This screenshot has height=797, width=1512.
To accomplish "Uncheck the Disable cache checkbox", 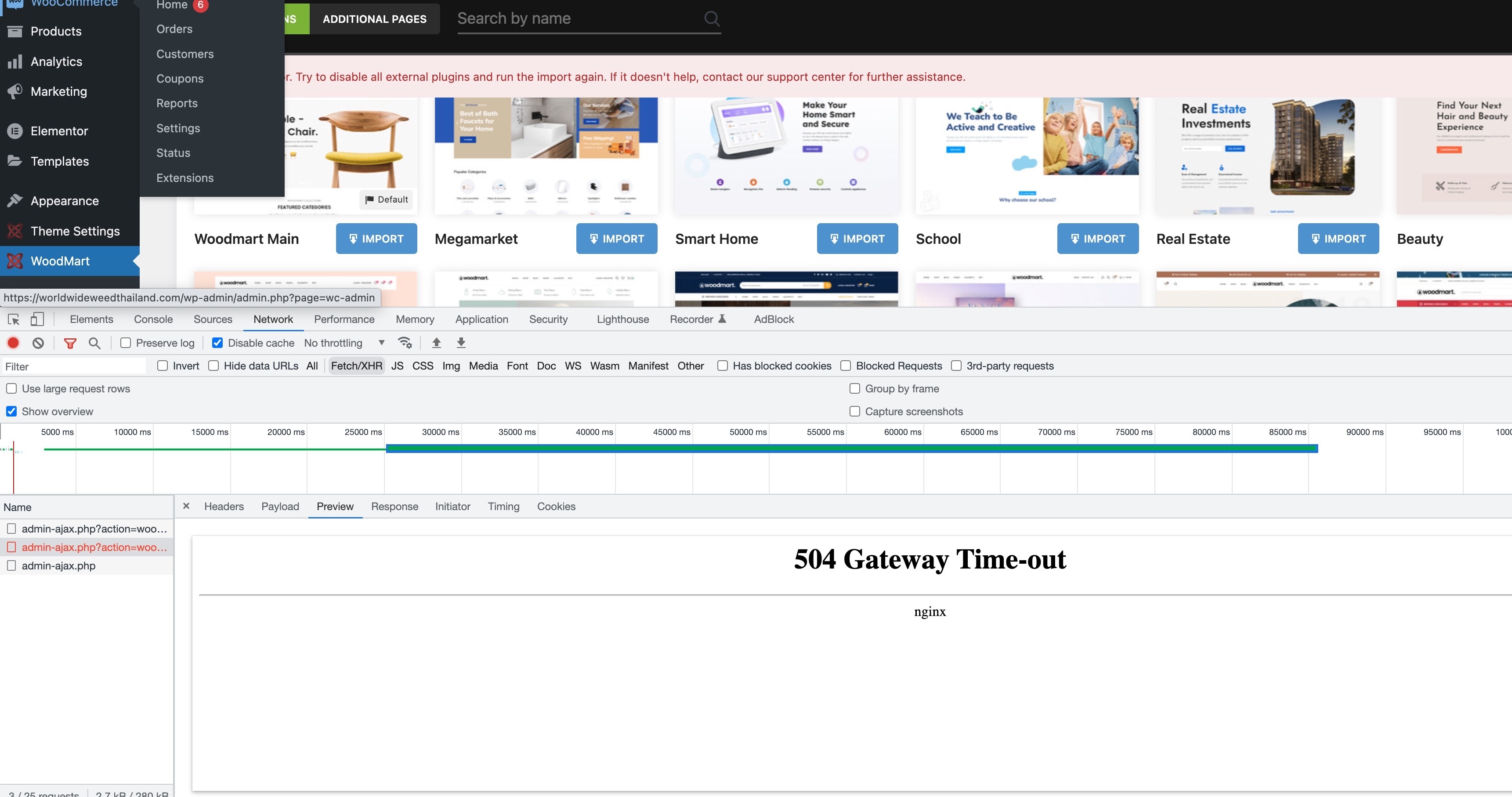I will click(x=217, y=343).
